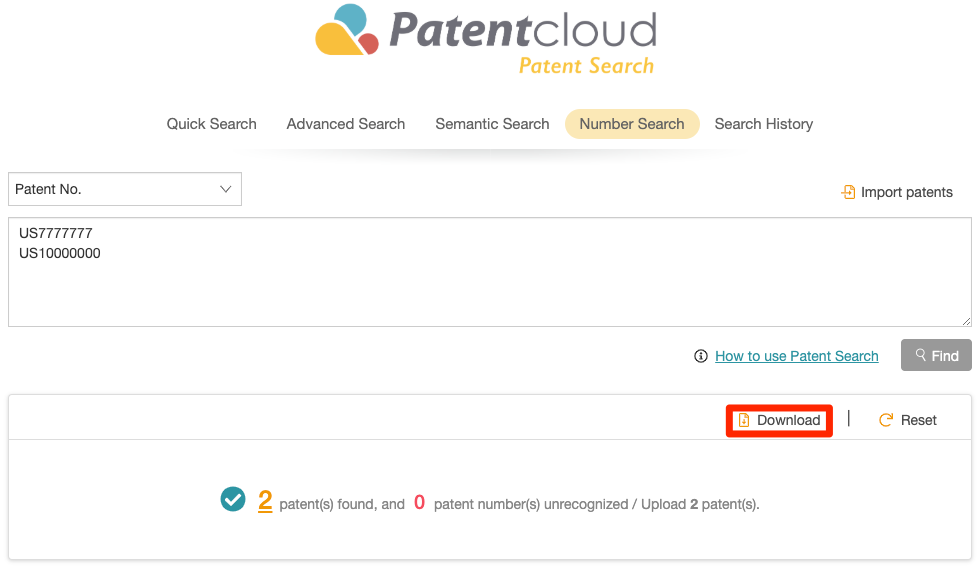The image size is (978, 568).
Task: Open How to use Patent Search link
Action: point(796,356)
